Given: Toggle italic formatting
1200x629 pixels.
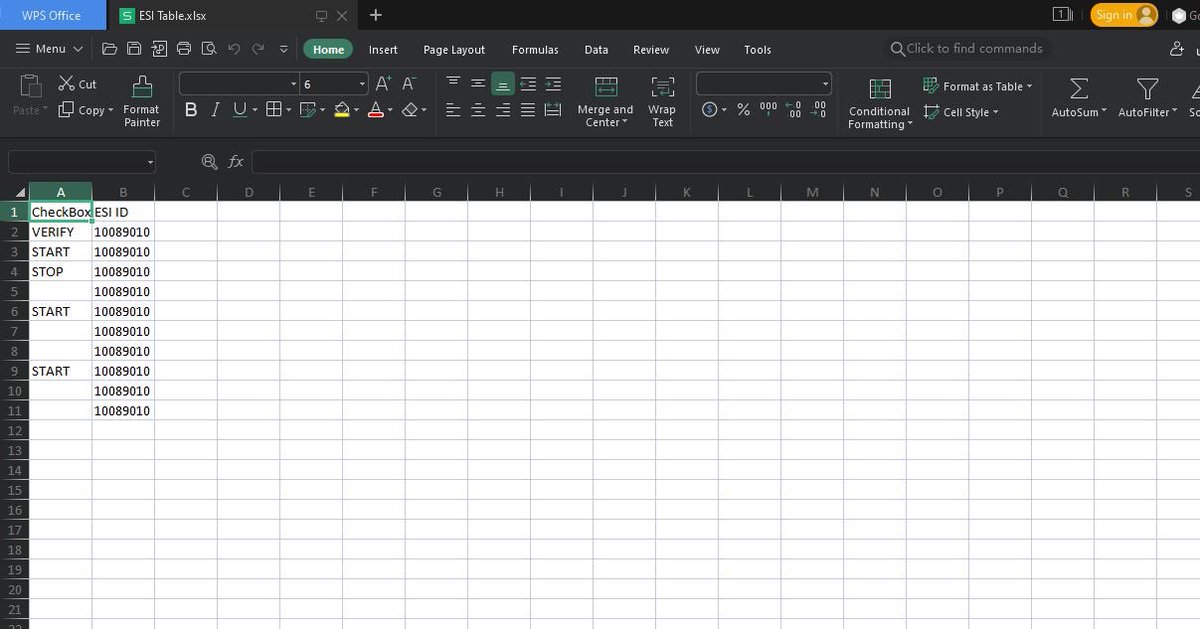Looking at the screenshot, I should (215, 110).
